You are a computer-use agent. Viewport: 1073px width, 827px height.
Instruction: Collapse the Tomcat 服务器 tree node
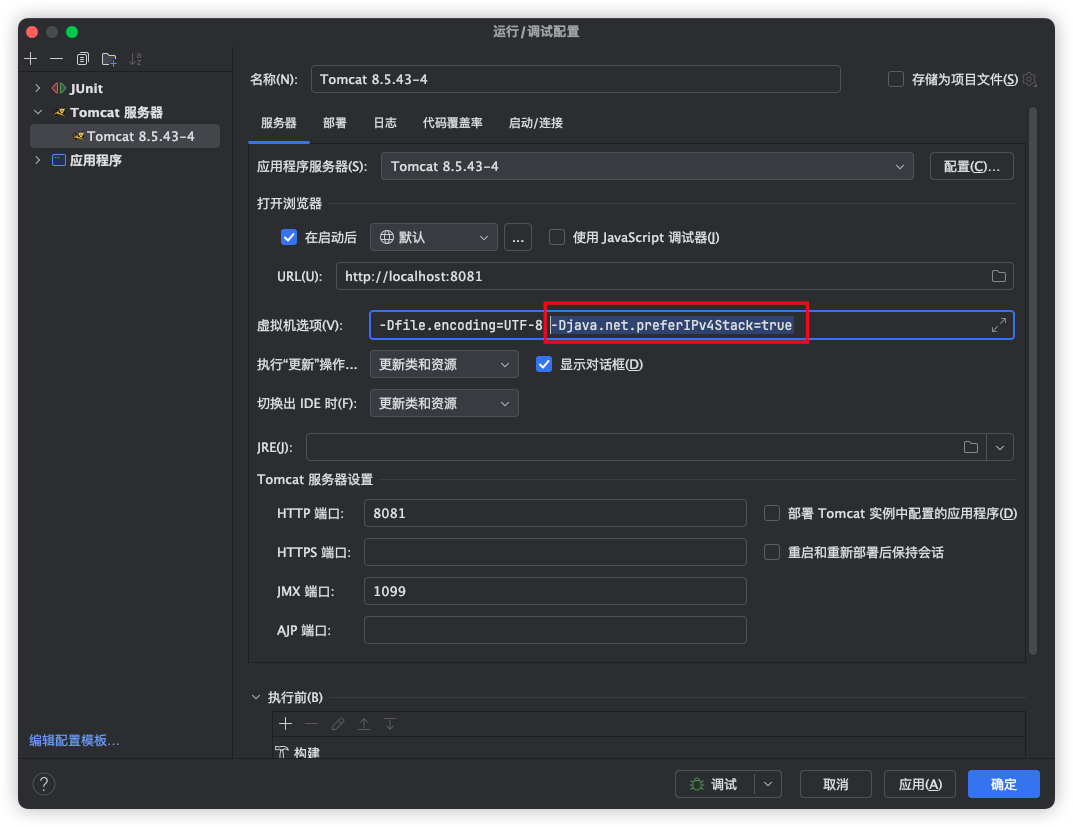pyautogui.click(x=38, y=112)
